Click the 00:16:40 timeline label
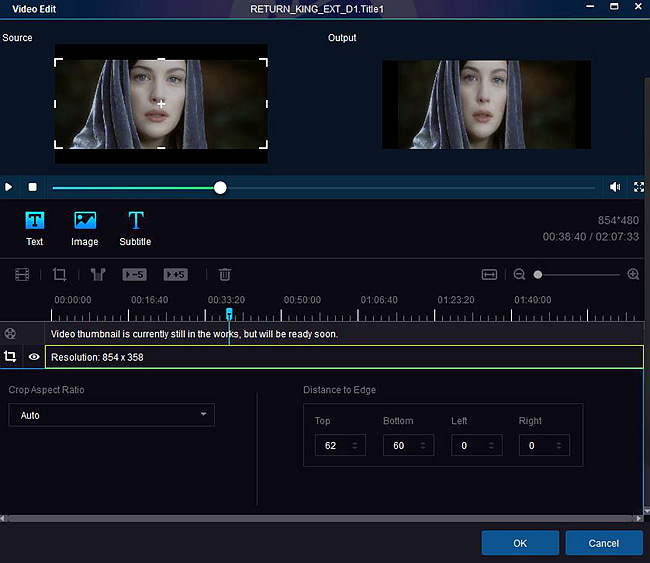 pyautogui.click(x=150, y=300)
